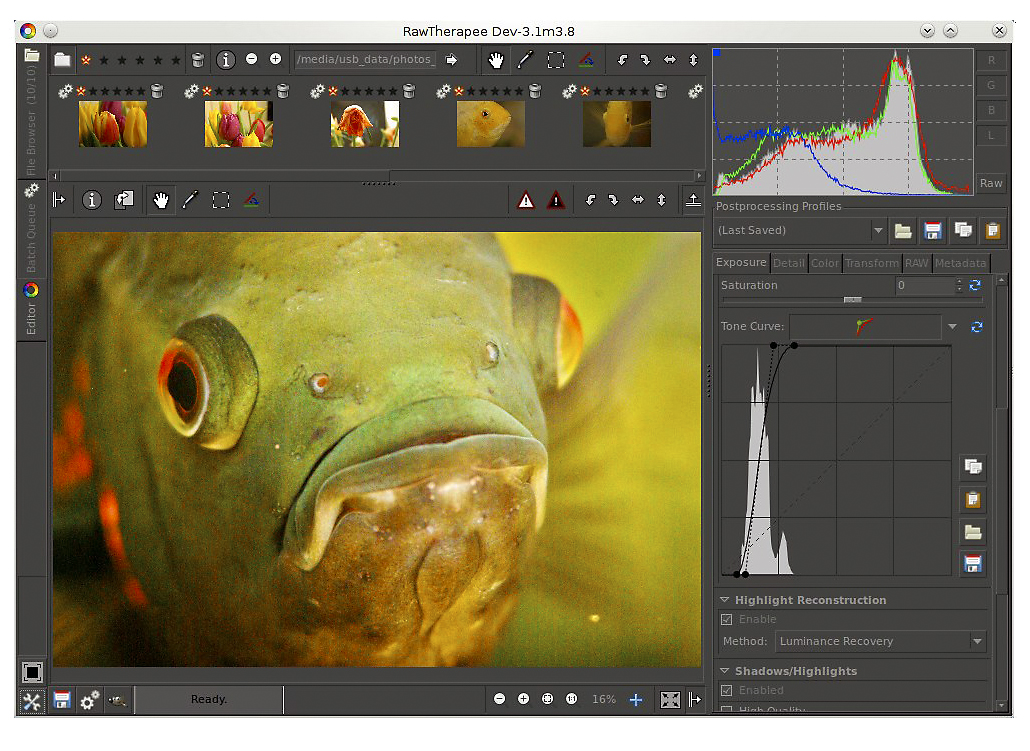Screen dimensions: 1030x751
Task: Click the Raw histogram button
Action: (991, 183)
